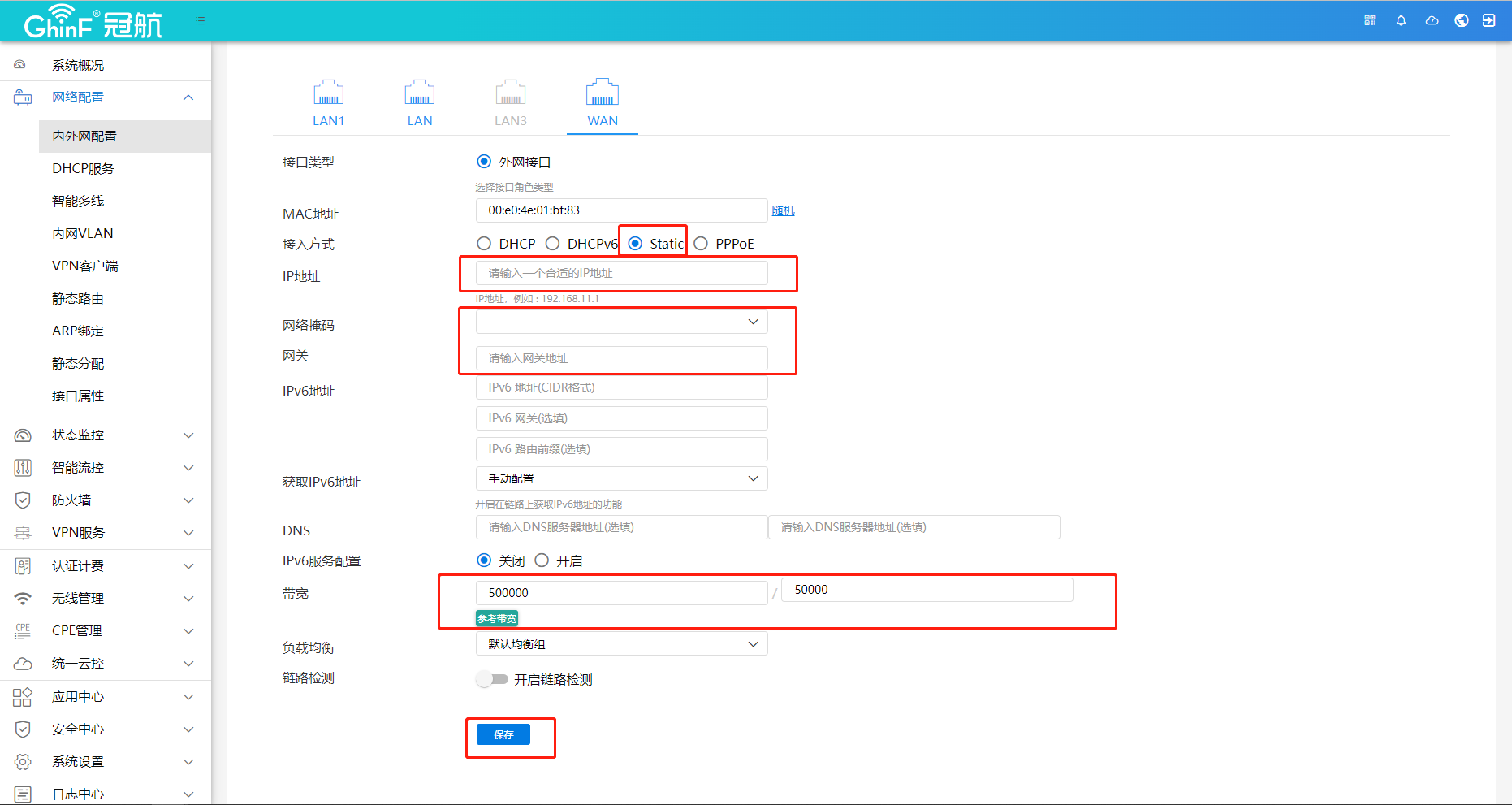Choose DHCP as access method

(485, 244)
